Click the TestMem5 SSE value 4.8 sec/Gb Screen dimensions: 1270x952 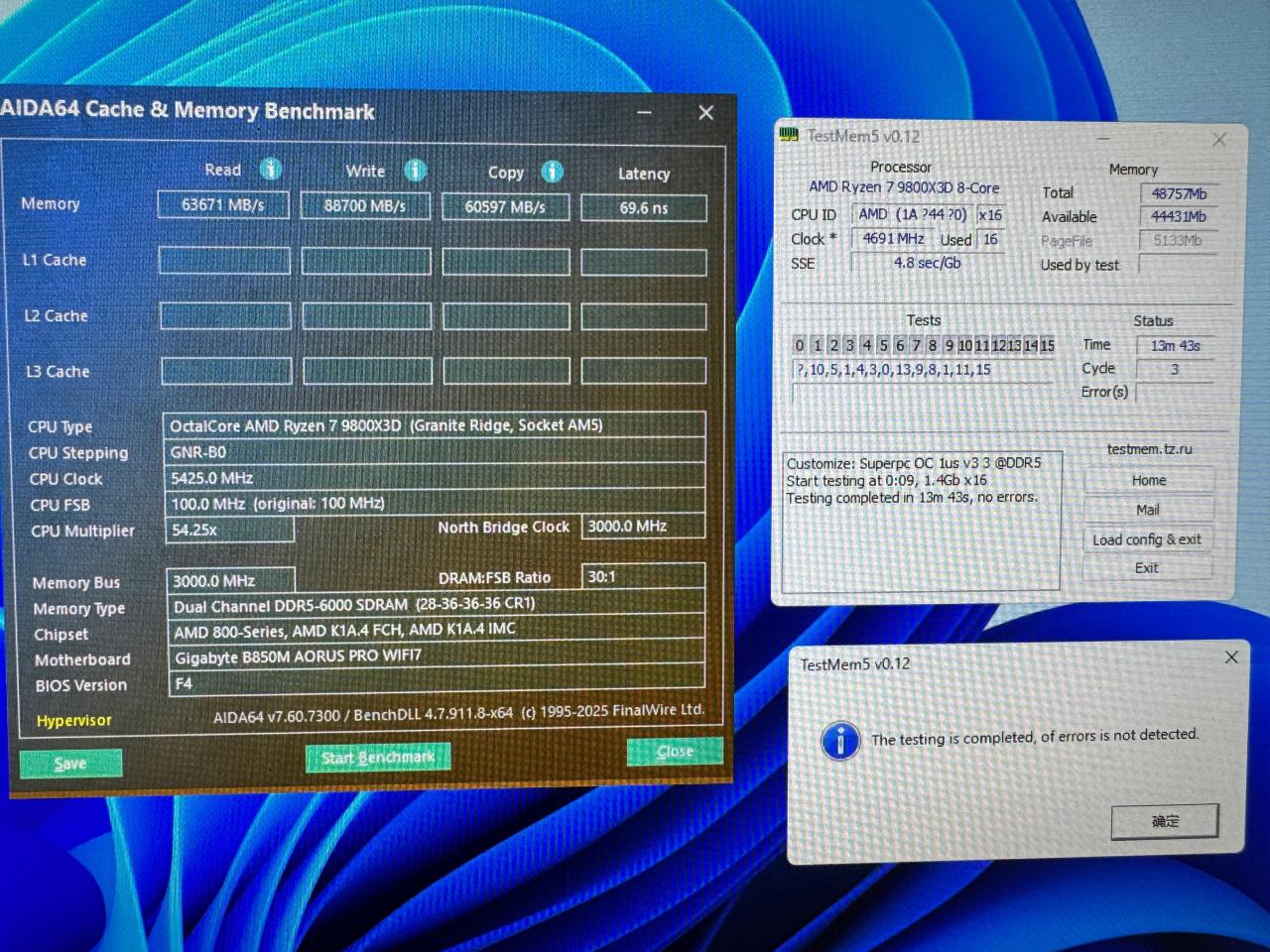coord(927,263)
